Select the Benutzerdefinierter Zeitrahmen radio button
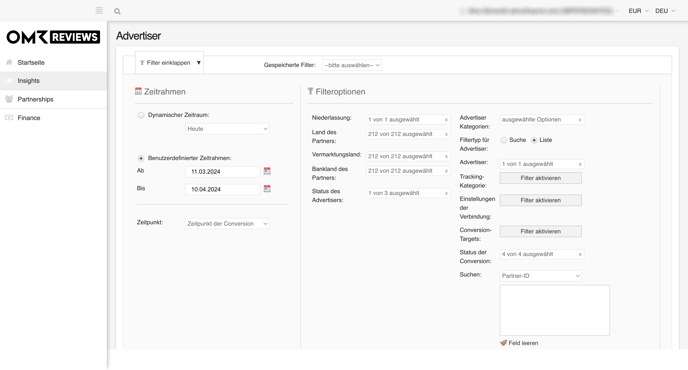Screen dimensions: 688x370 pos(141,158)
